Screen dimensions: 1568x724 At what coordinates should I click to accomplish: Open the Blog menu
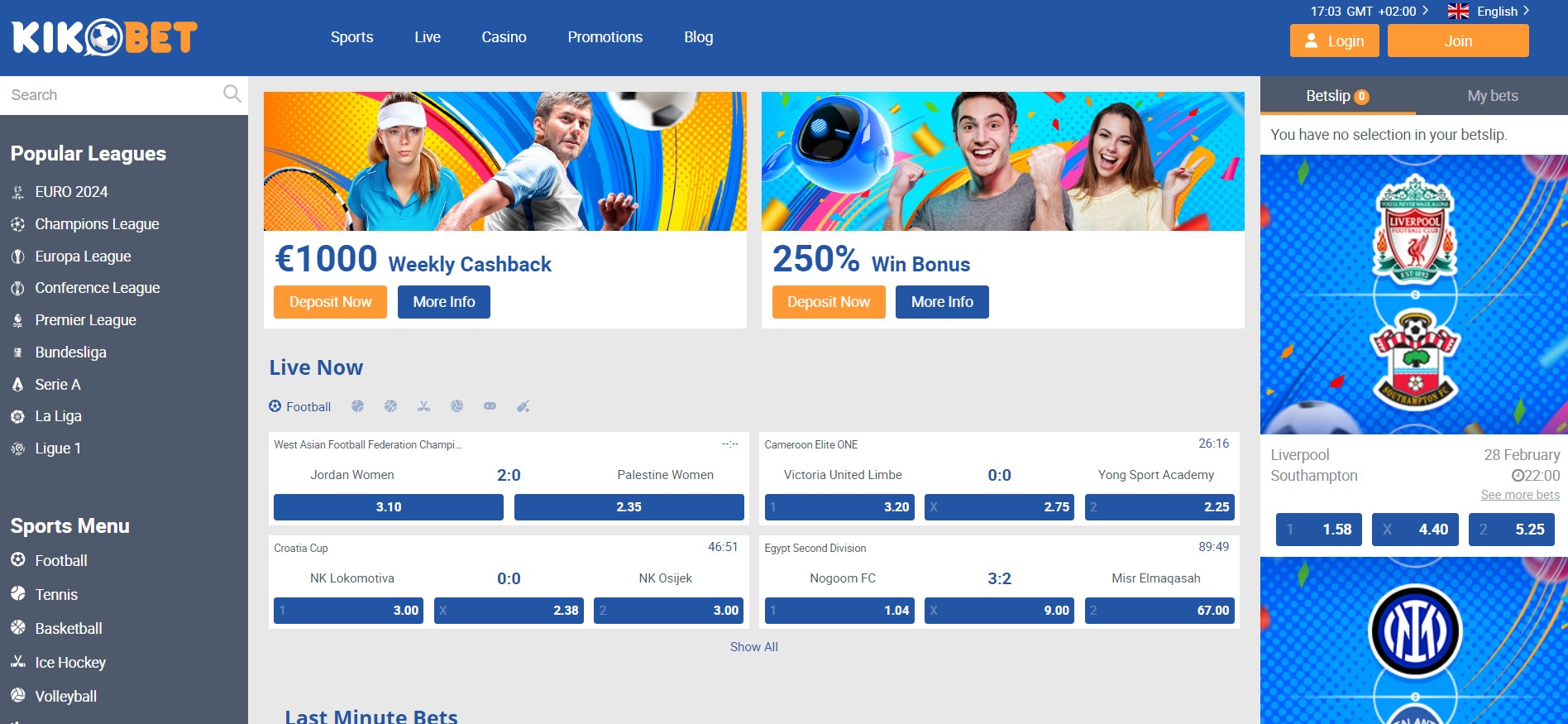pyautogui.click(x=698, y=37)
